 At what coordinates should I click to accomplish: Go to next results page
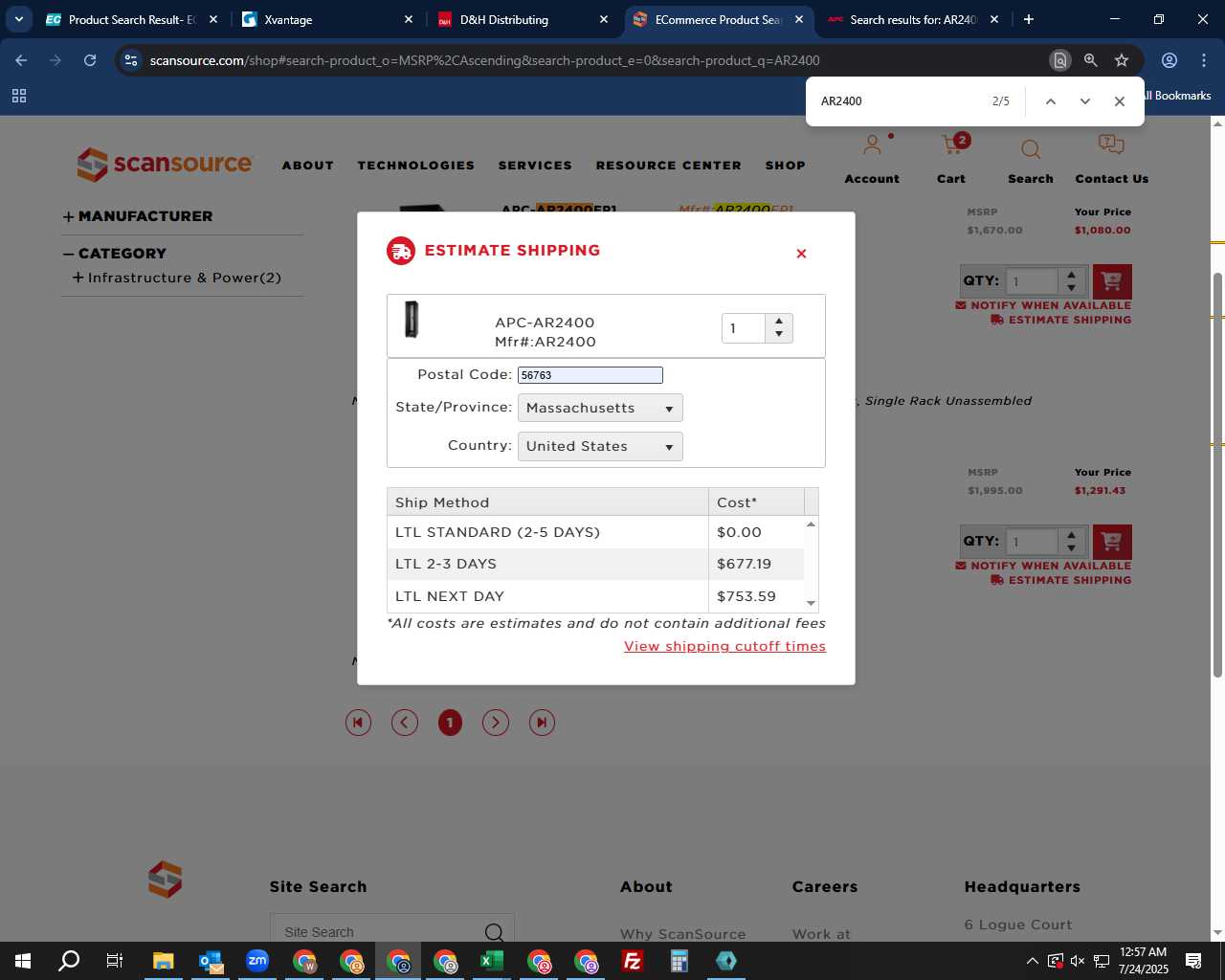point(495,723)
